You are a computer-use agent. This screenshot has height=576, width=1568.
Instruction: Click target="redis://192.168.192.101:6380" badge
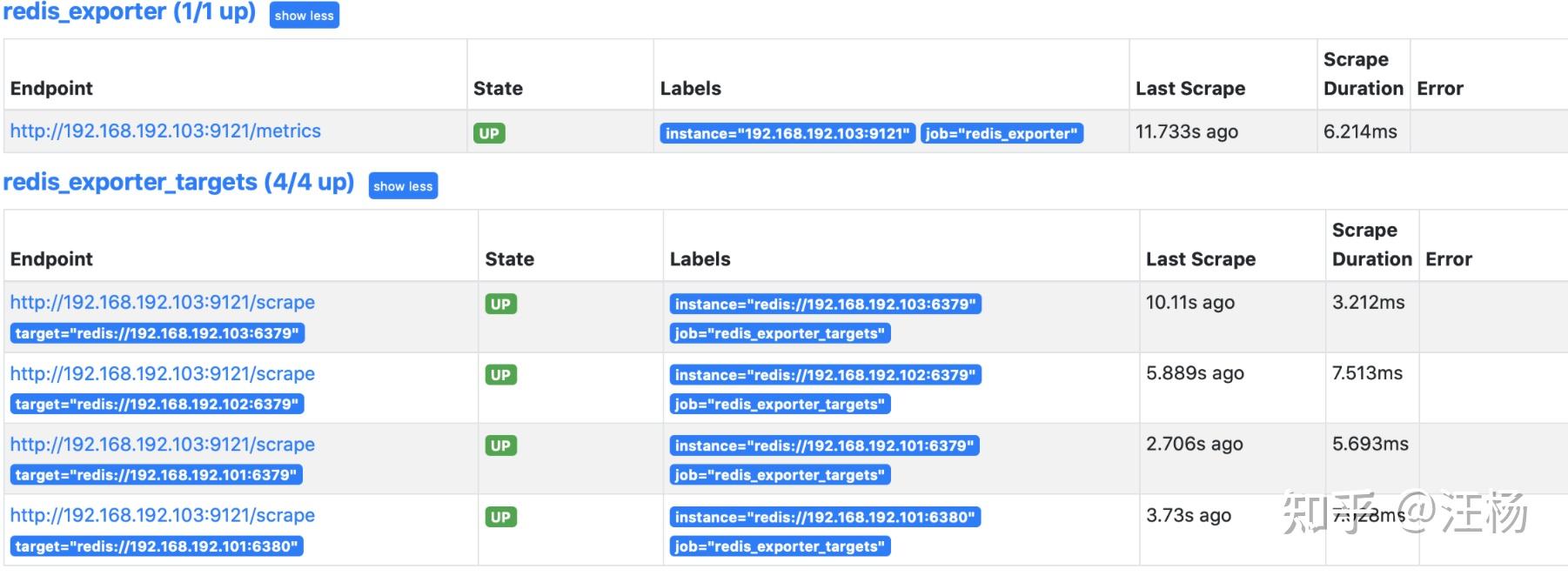(x=157, y=546)
